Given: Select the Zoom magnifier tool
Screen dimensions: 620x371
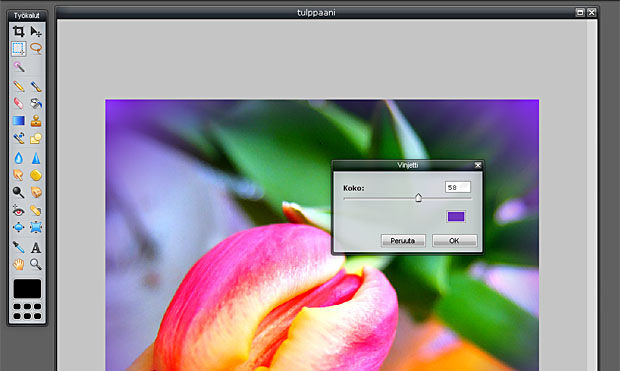Looking at the screenshot, I should [x=36, y=264].
